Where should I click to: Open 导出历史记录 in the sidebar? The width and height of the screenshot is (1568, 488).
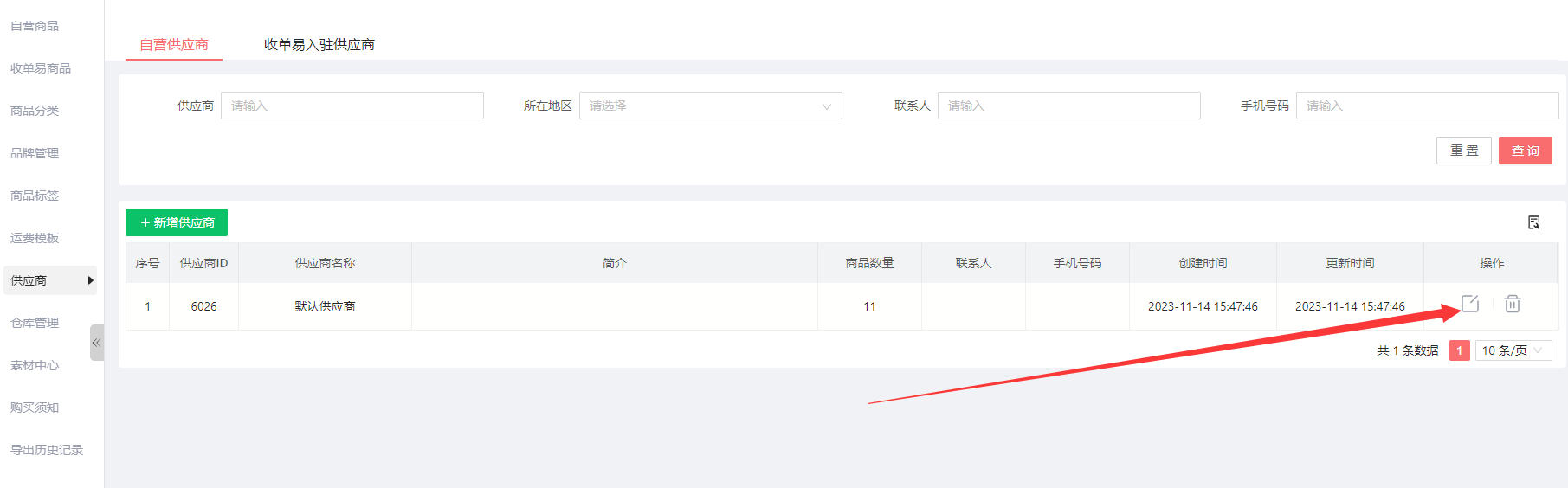47,450
